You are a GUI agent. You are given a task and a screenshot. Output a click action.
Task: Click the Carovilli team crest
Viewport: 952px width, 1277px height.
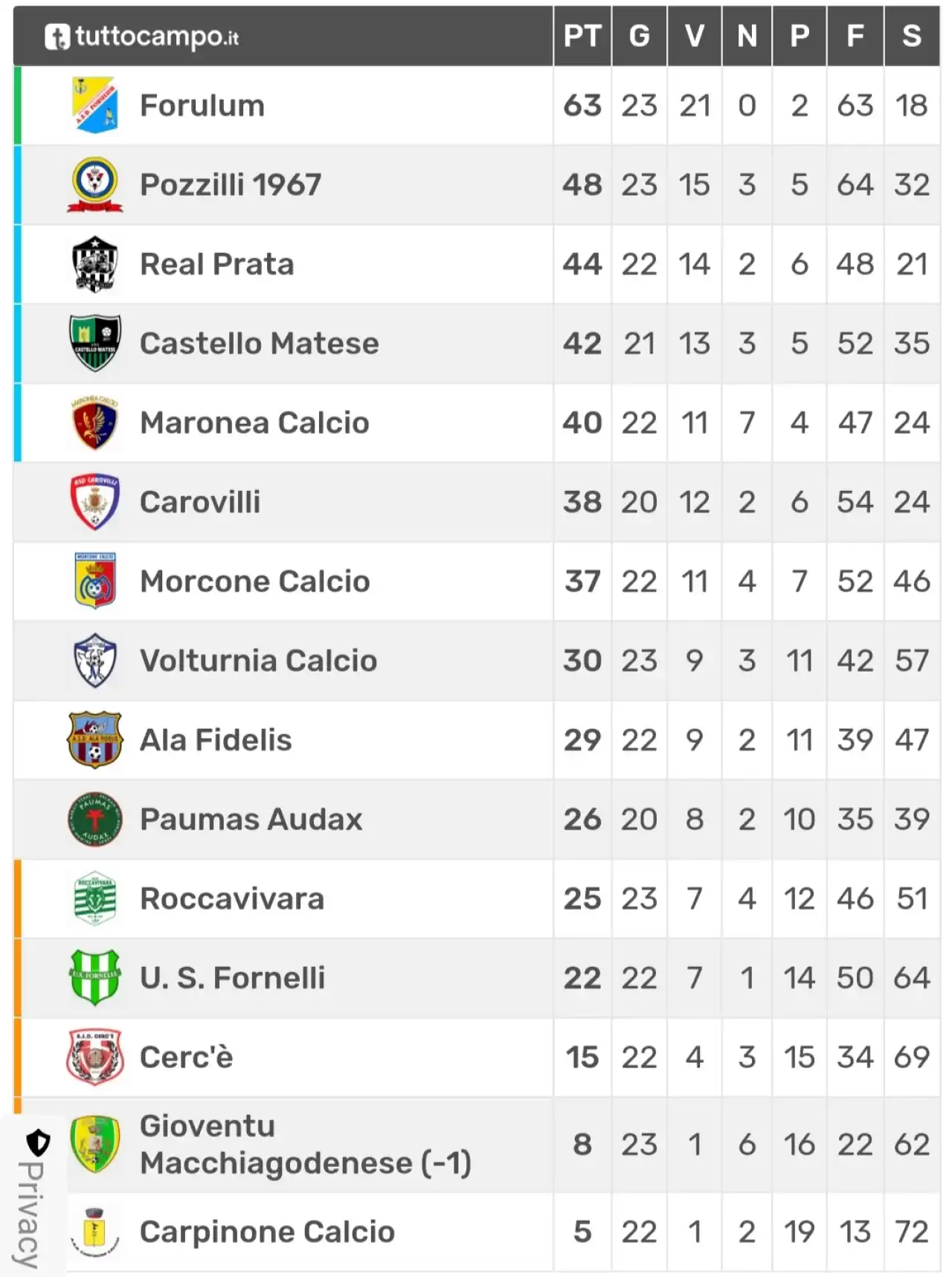(x=94, y=502)
